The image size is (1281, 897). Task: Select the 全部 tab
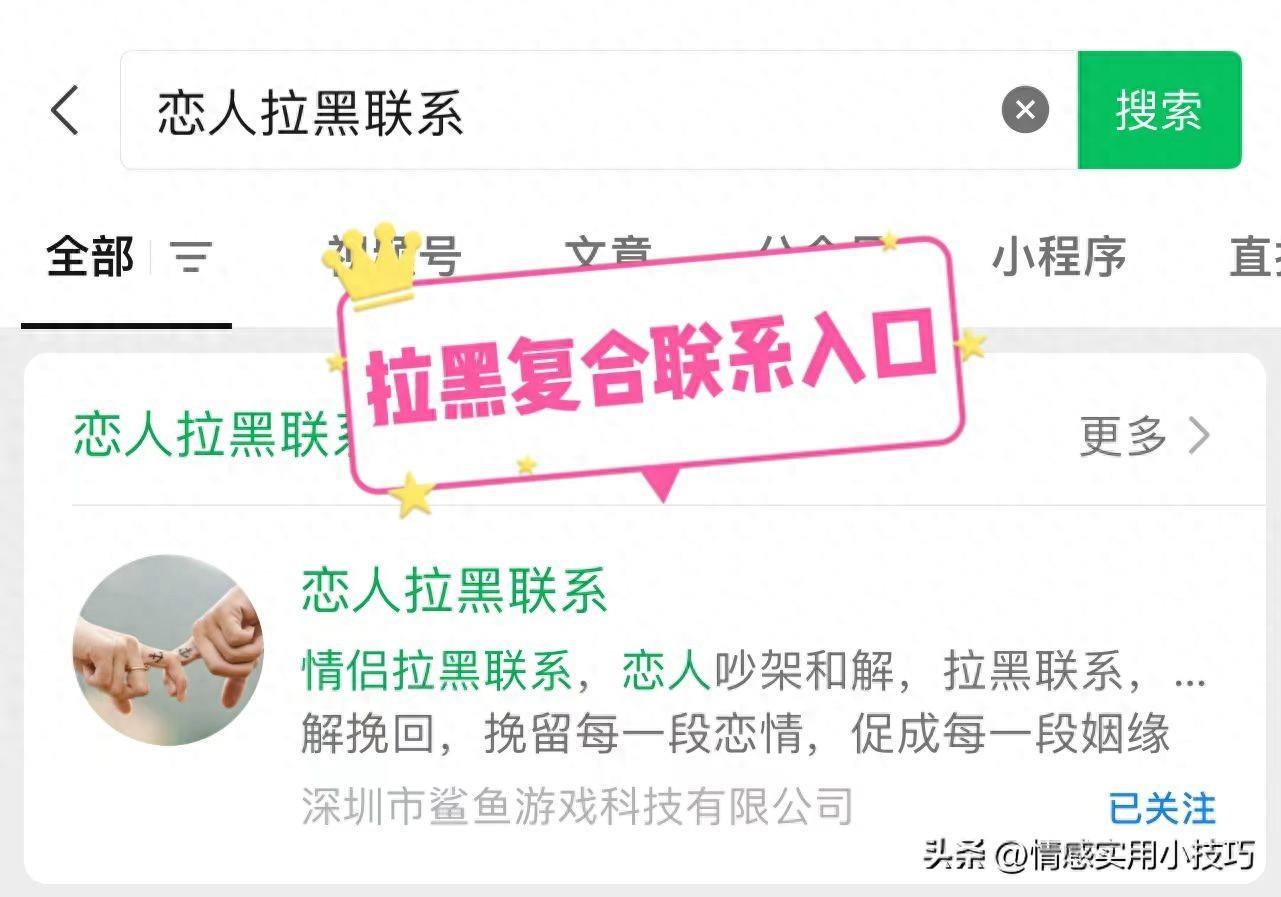[x=90, y=258]
